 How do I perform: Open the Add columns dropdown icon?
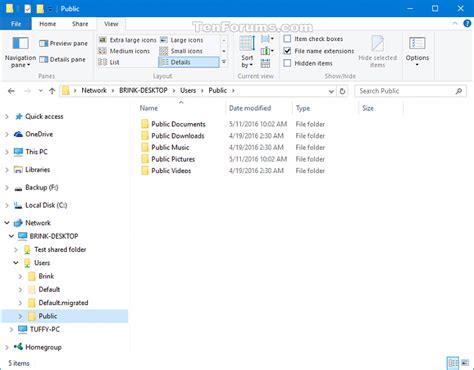[x=267, y=51]
